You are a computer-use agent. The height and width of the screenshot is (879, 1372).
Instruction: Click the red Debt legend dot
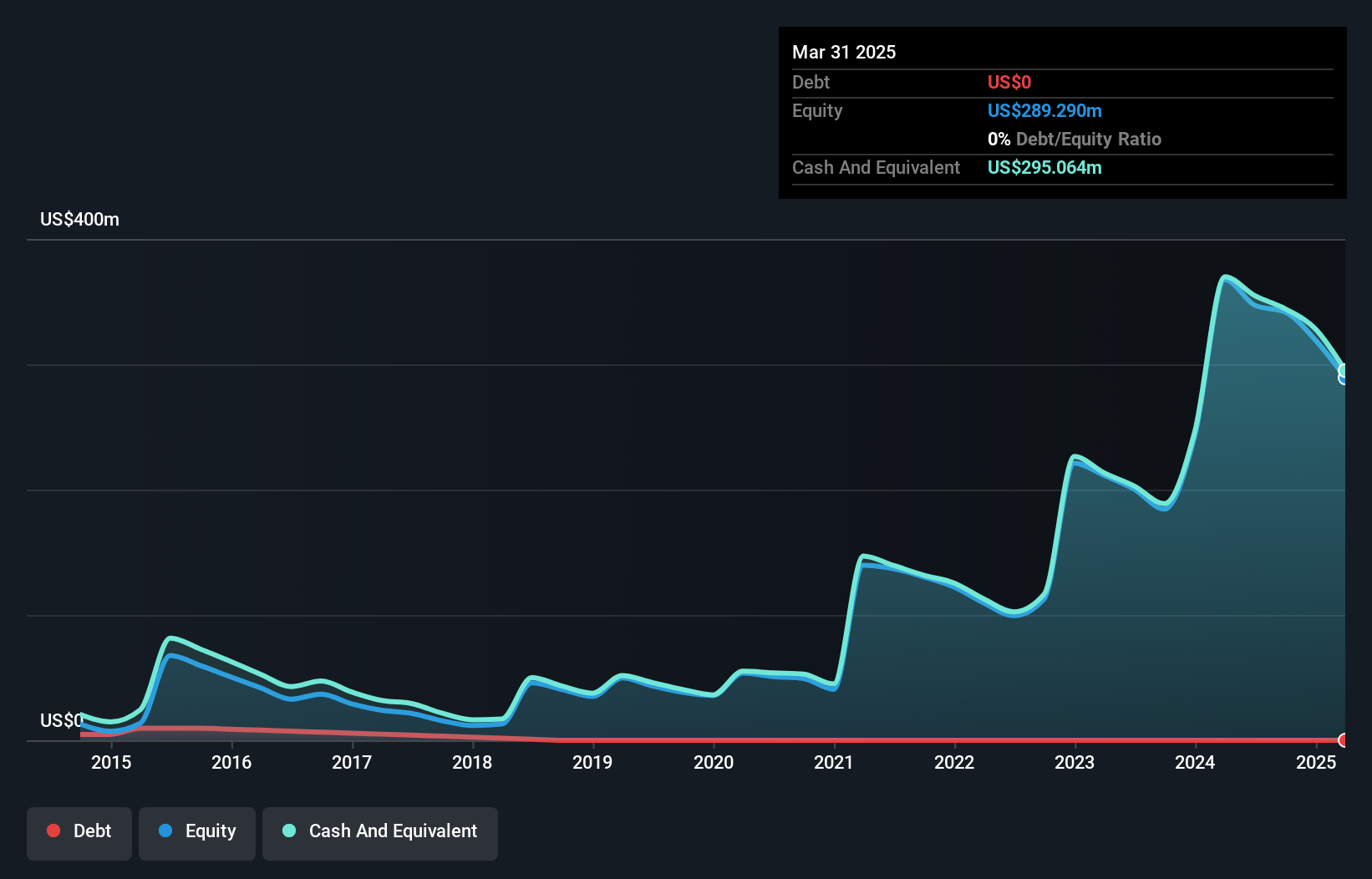(53, 831)
